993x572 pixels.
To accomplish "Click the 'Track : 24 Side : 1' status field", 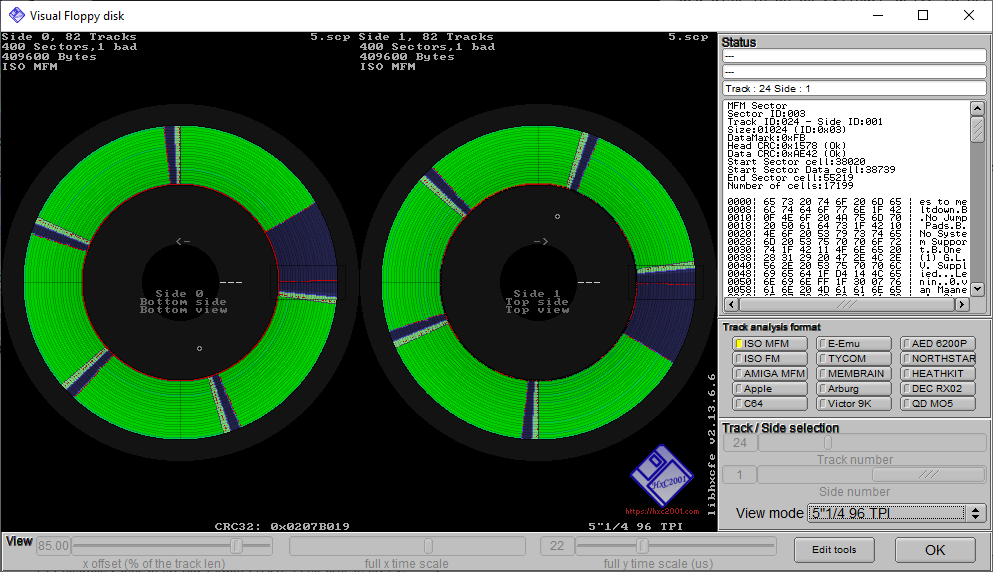I will coord(854,88).
